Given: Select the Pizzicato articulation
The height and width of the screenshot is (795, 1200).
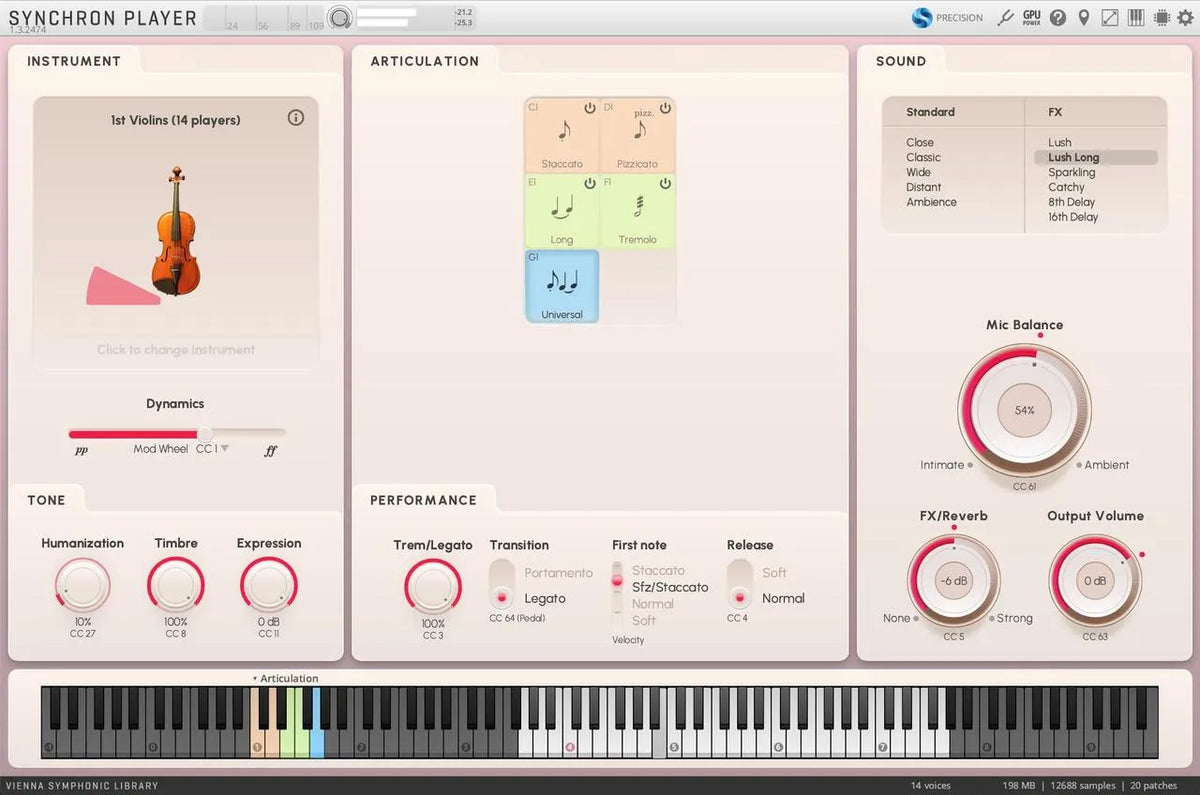Looking at the screenshot, I should pyautogui.click(x=638, y=135).
